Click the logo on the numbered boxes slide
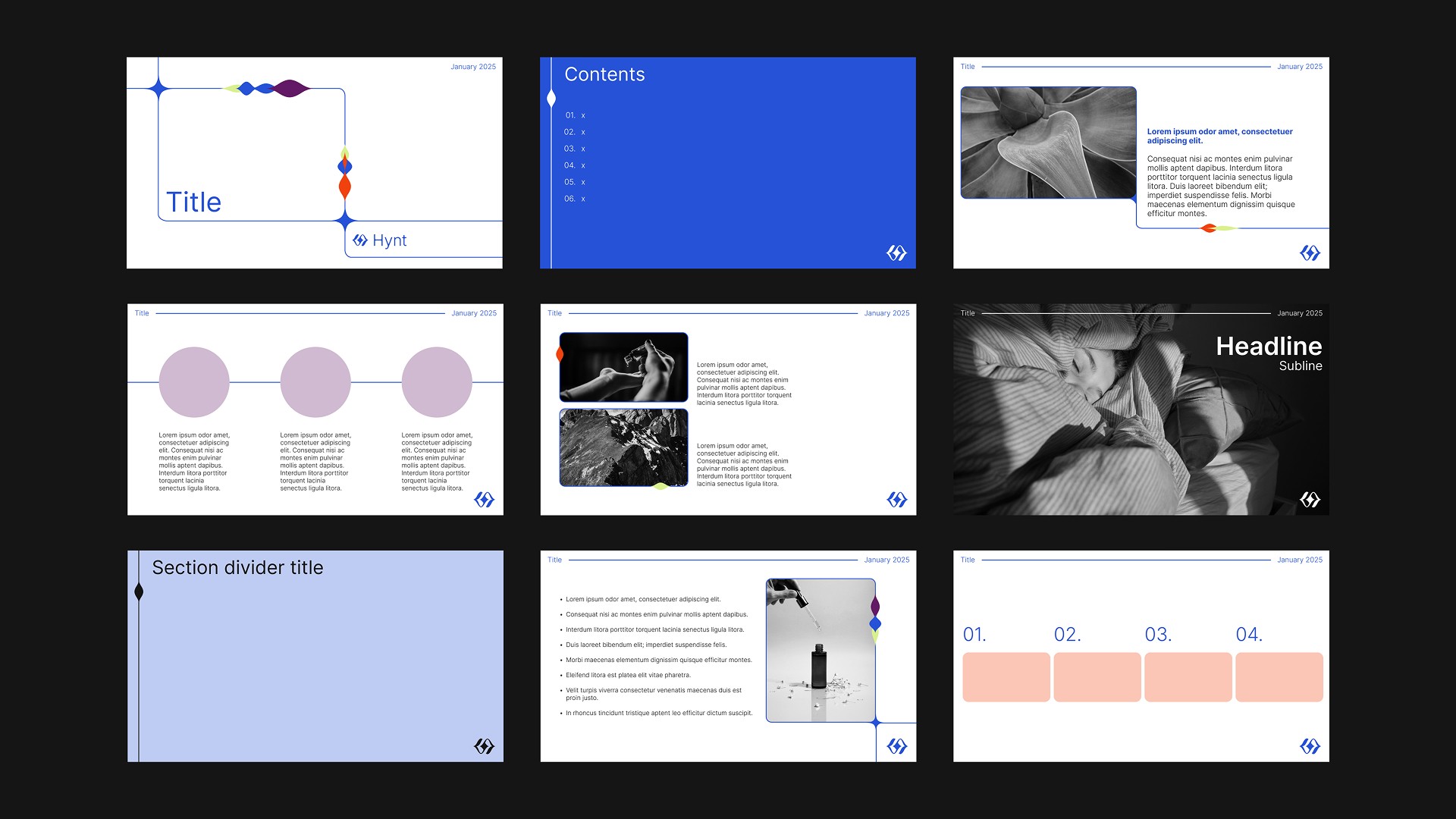The height and width of the screenshot is (819, 1456). (x=1310, y=746)
